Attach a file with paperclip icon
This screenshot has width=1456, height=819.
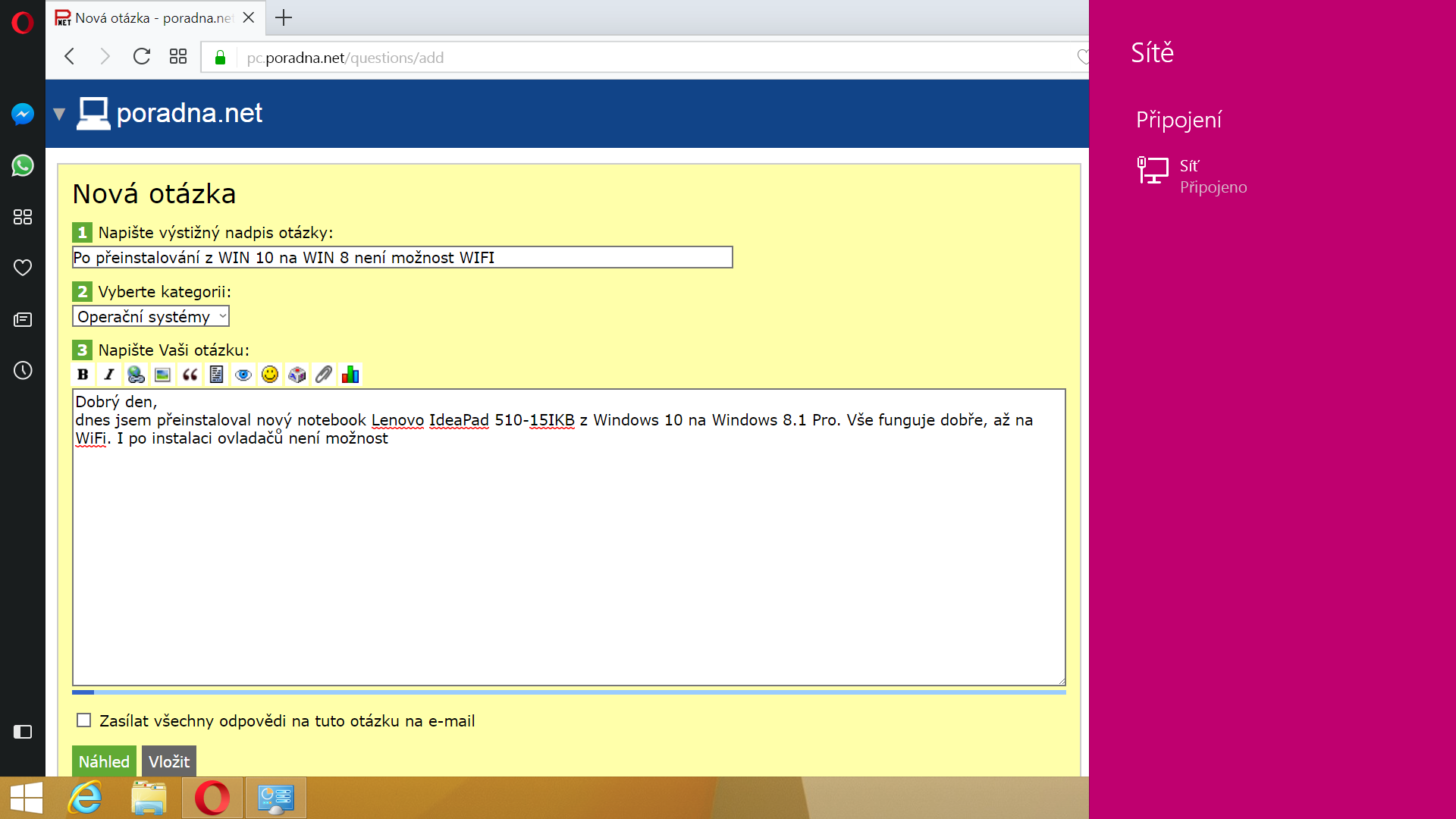[324, 375]
